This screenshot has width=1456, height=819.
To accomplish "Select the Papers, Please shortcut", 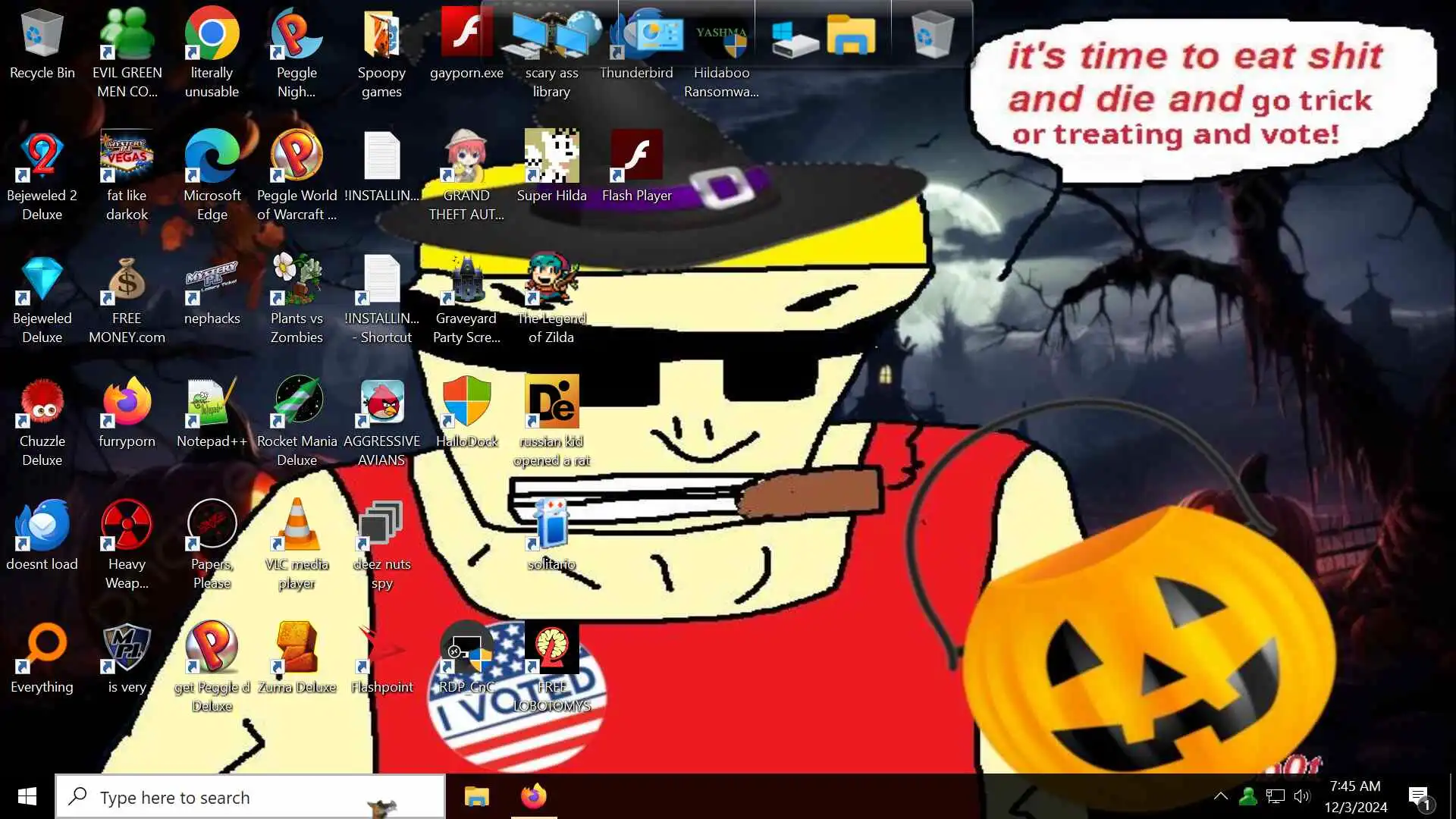I will pyautogui.click(x=212, y=525).
